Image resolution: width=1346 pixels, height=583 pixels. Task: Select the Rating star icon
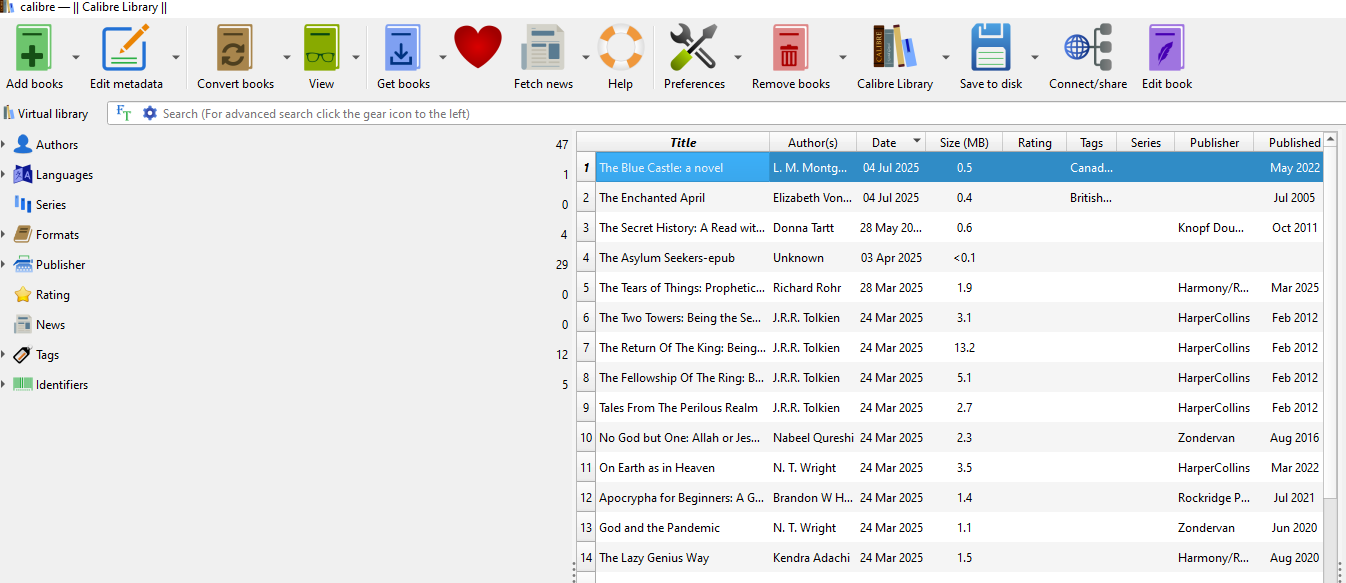click(x=23, y=294)
